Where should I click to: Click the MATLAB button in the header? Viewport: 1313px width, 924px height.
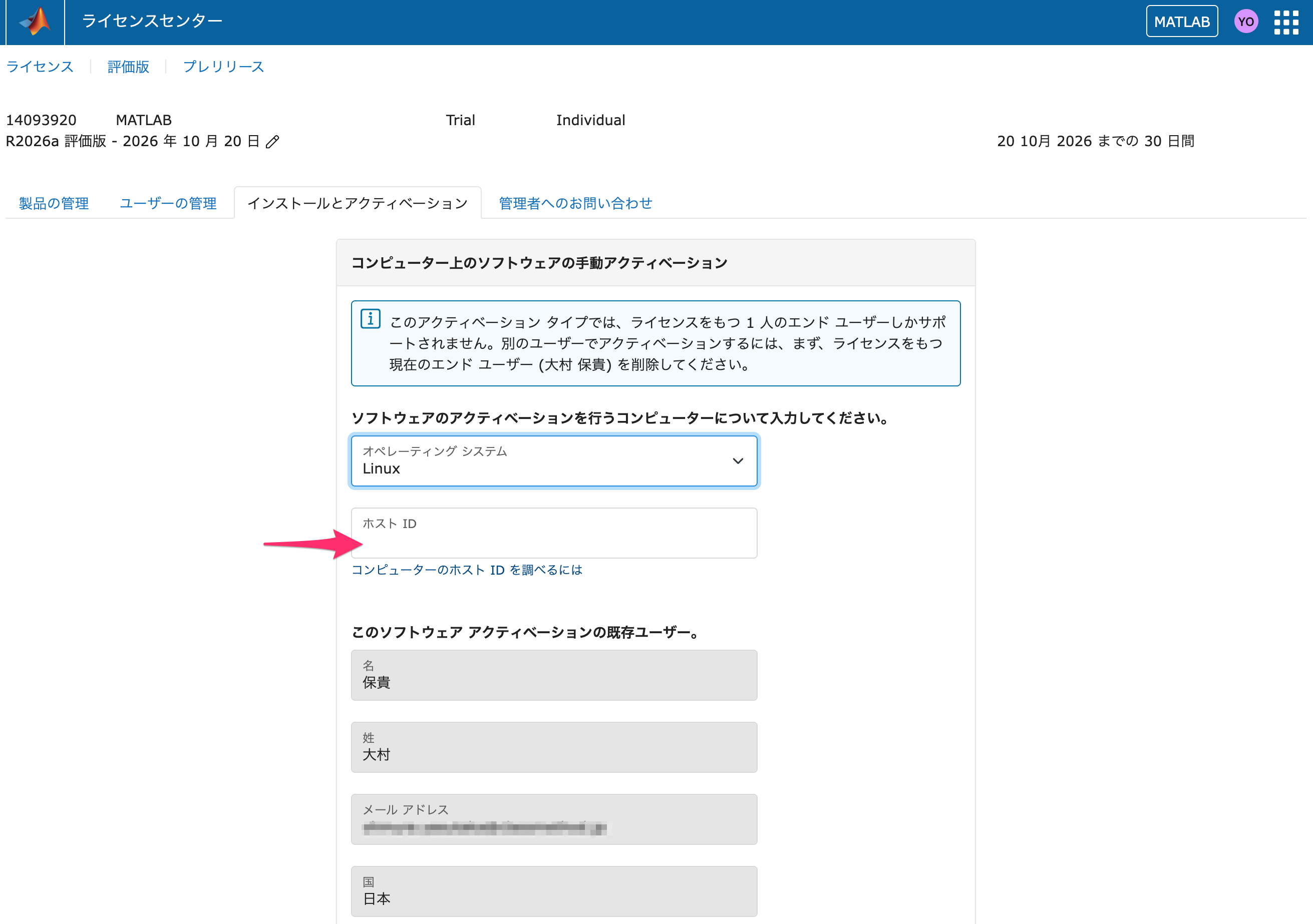tap(1181, 22)
